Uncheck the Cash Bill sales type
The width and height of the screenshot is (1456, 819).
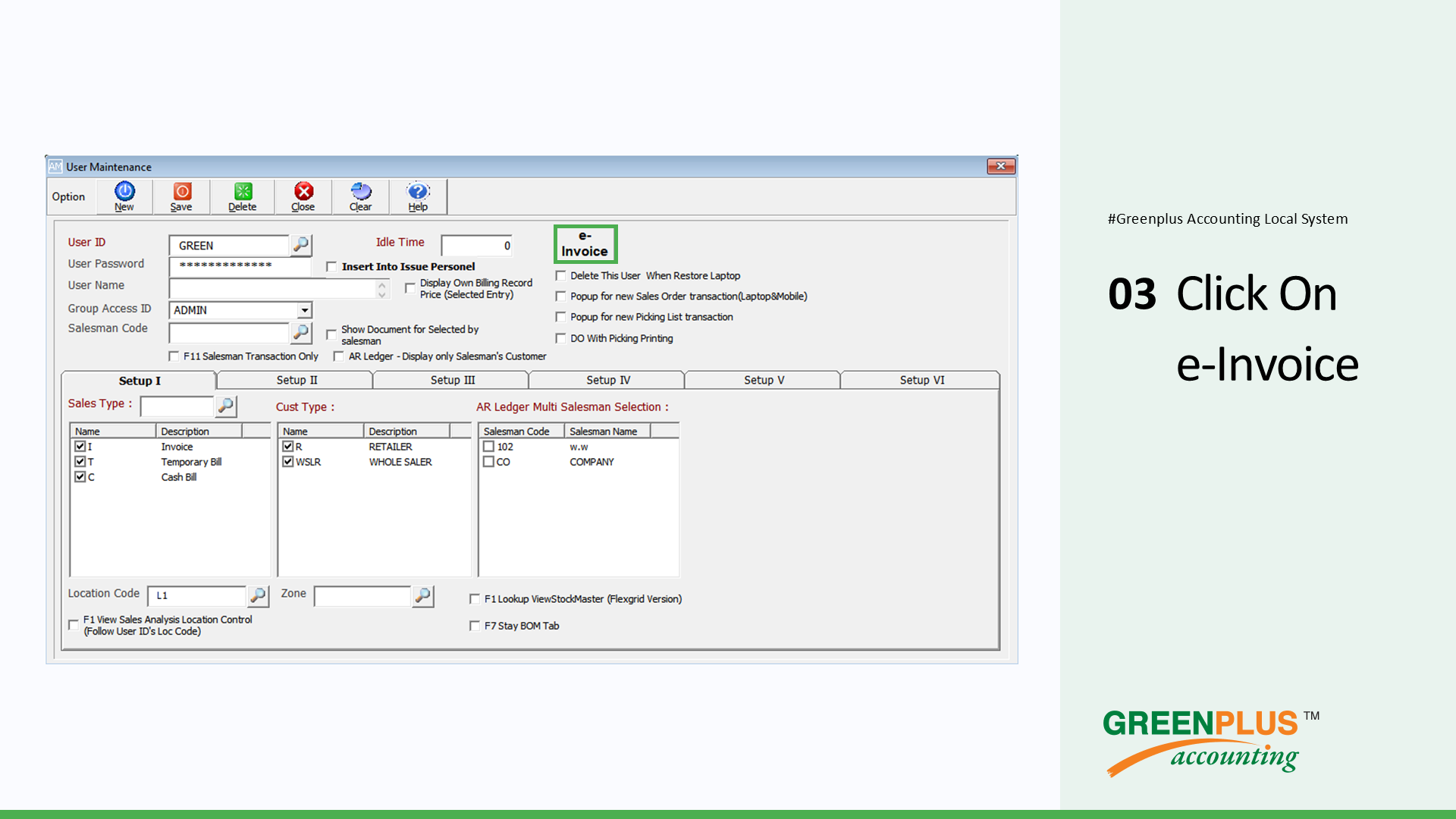80,476
